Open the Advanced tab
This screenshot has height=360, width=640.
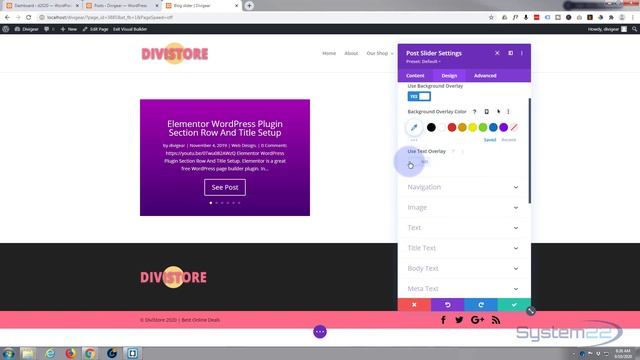click(x=485, y=76)
